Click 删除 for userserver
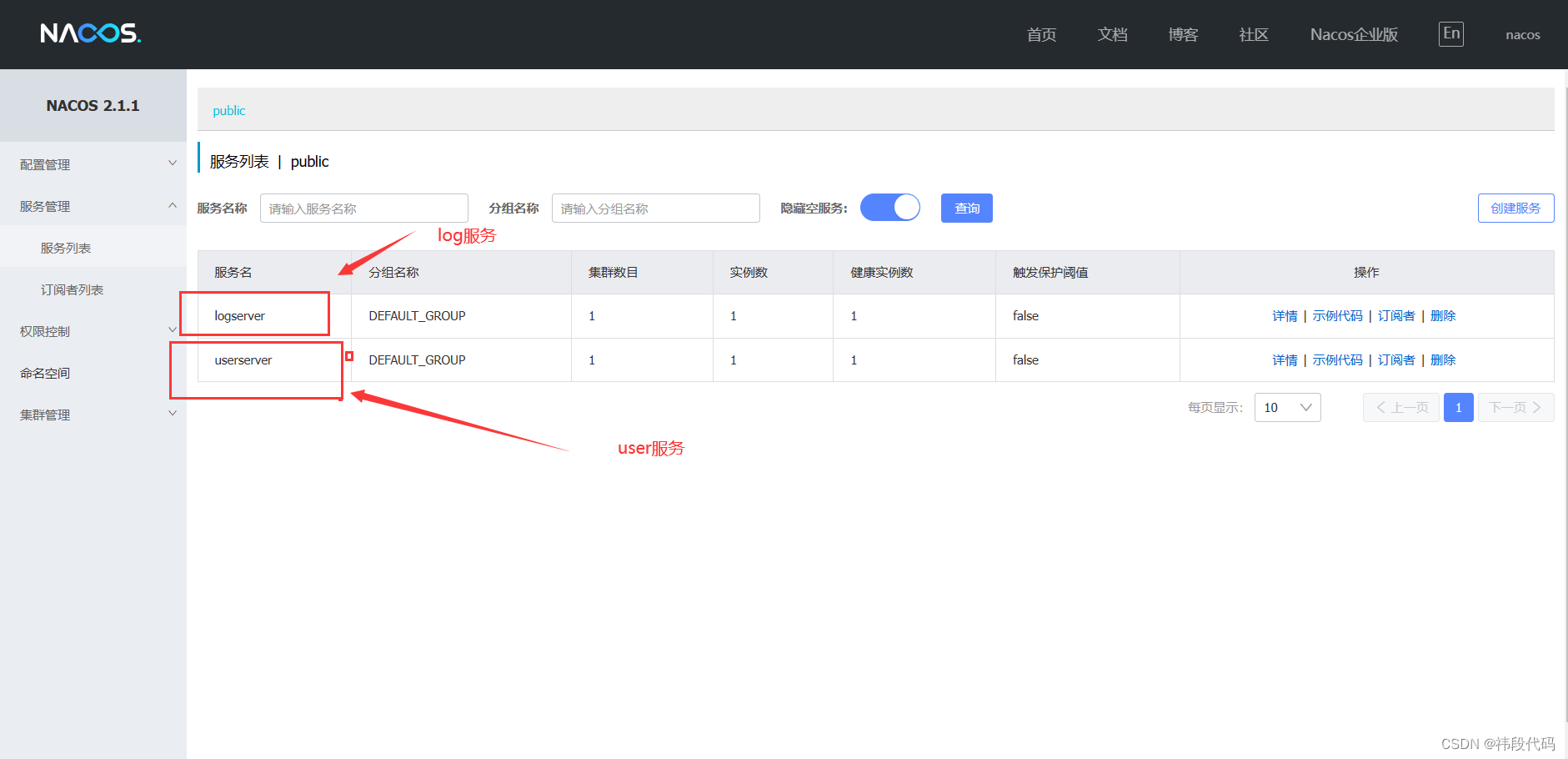Image resolution: width=1568 pixels, height=759 pixels. pyautogui.click(x=1443, y=360)
